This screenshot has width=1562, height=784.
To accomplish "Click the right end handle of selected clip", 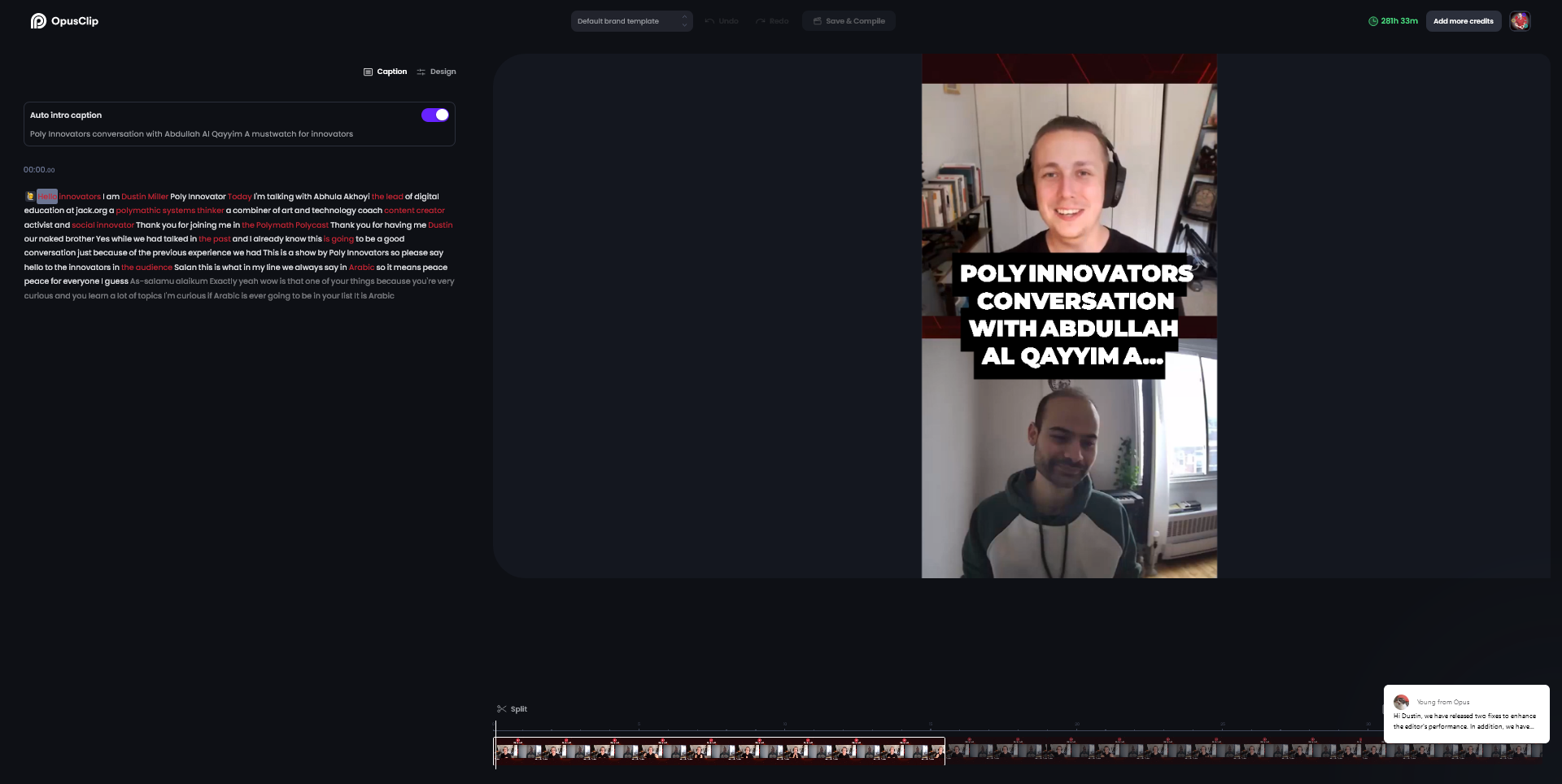I will 945,751.
